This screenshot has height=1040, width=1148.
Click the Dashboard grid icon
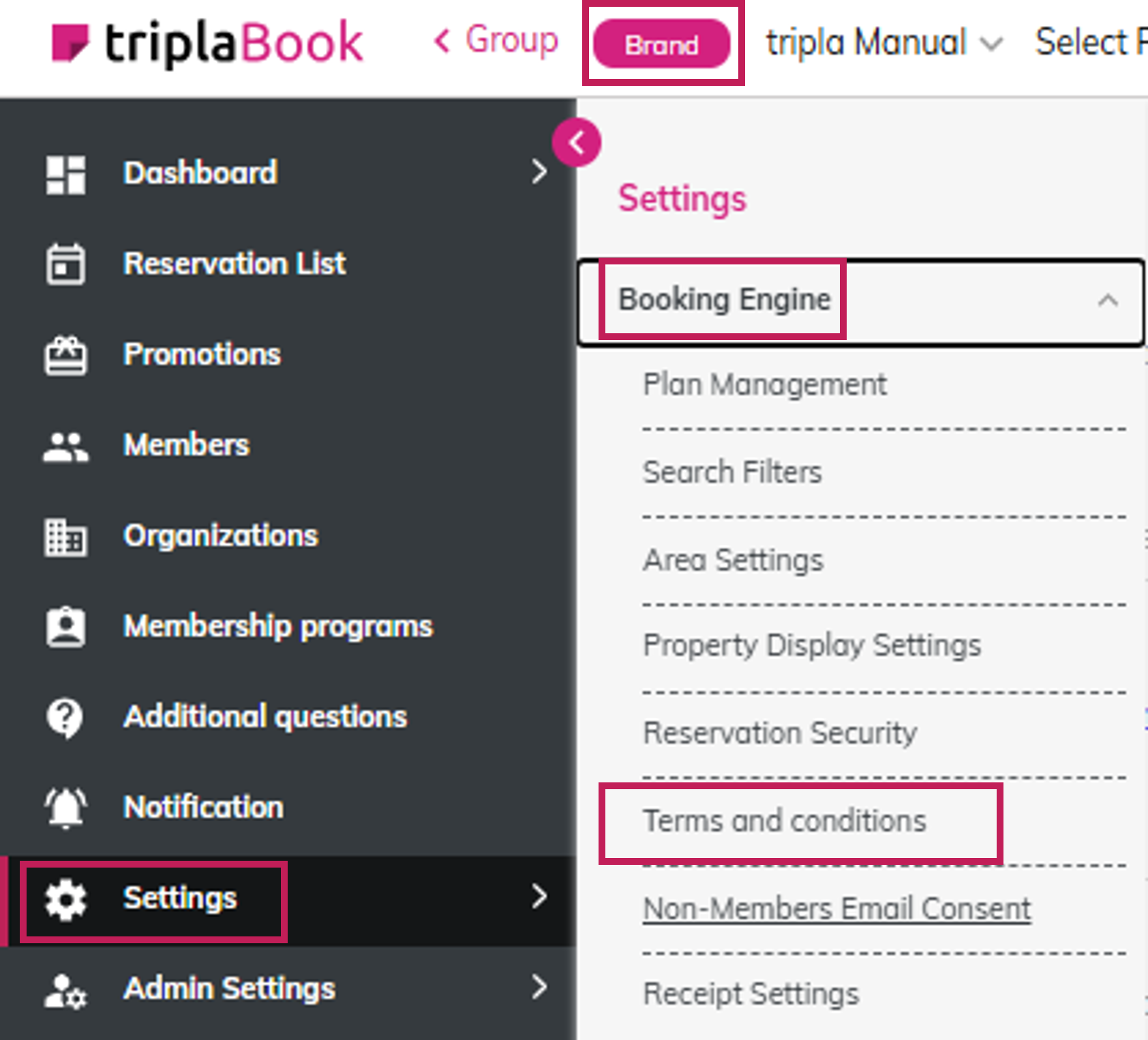coord(65,174)
